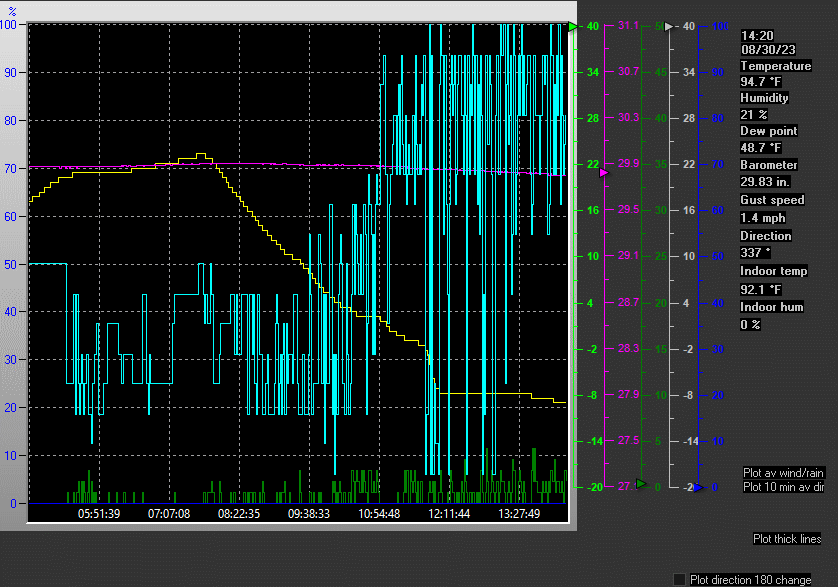Click the 09:38:33 time axis label
This screenshot has height=587, width=838.
pos(309,514)
